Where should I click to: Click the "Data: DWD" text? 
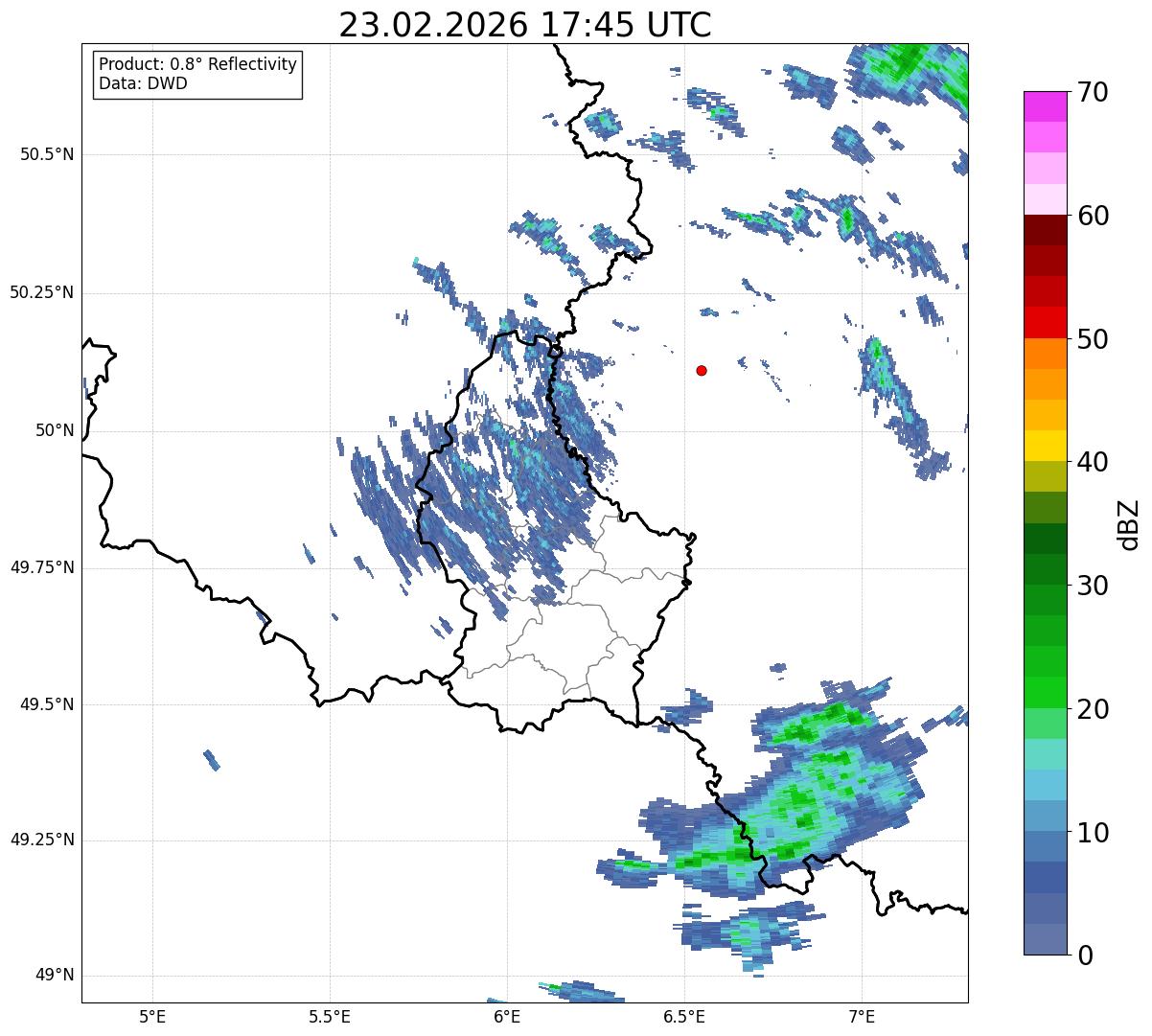click(143, 83)
